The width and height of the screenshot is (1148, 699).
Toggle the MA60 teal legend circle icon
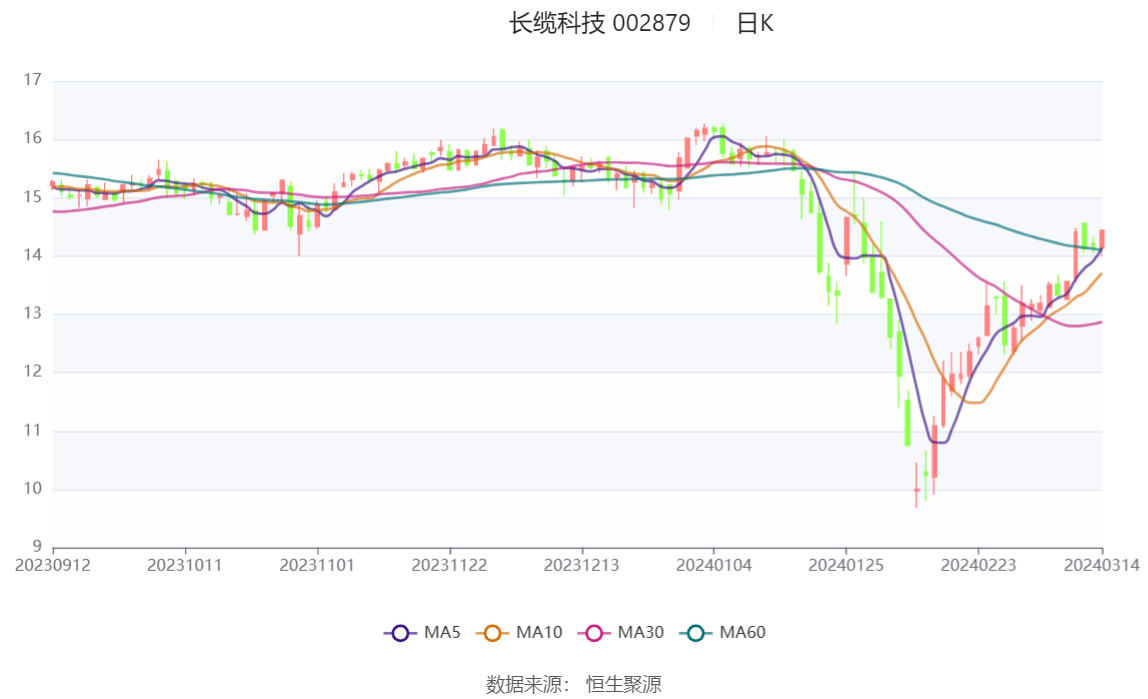pyautogui.click(x=696, y=633)
